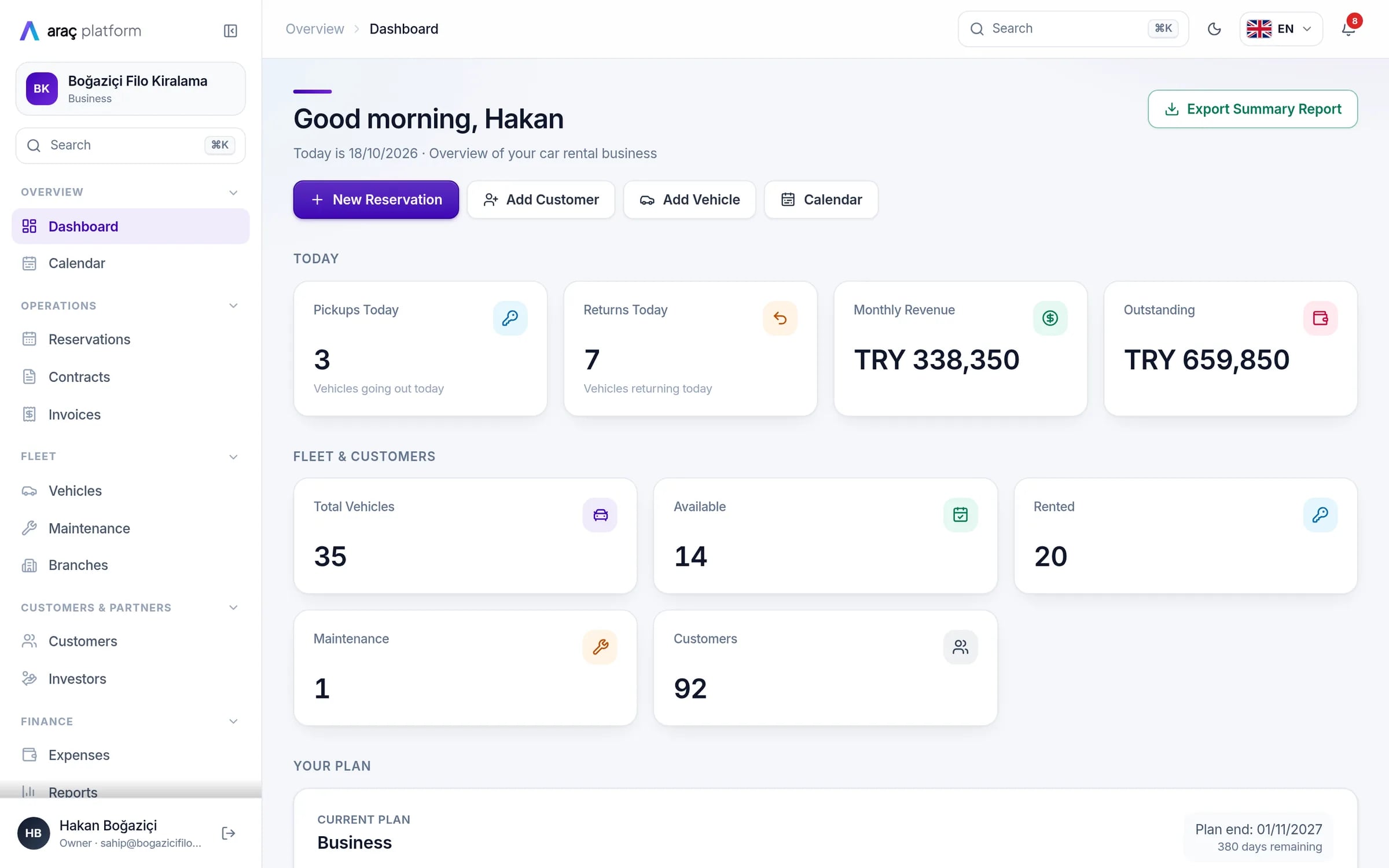Collapse the OPERATIONS sidebar section
The width and height of the screenshot is (1389, 868).
click(130, 306)
